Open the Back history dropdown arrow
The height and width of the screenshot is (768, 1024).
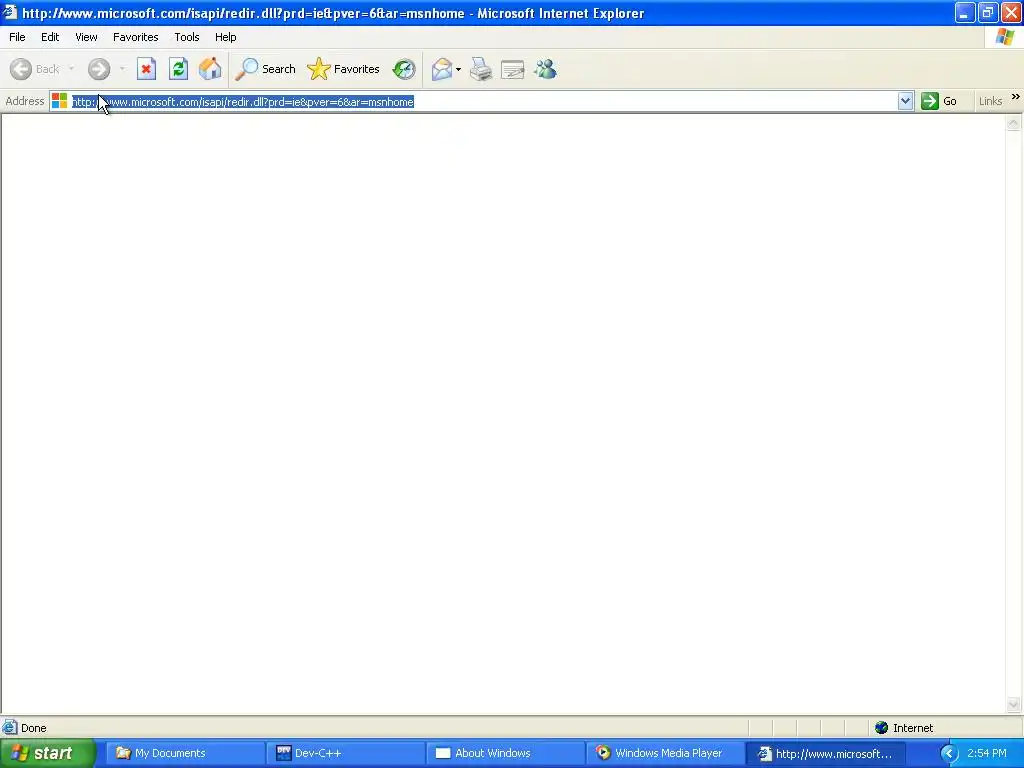pos(71,69)
